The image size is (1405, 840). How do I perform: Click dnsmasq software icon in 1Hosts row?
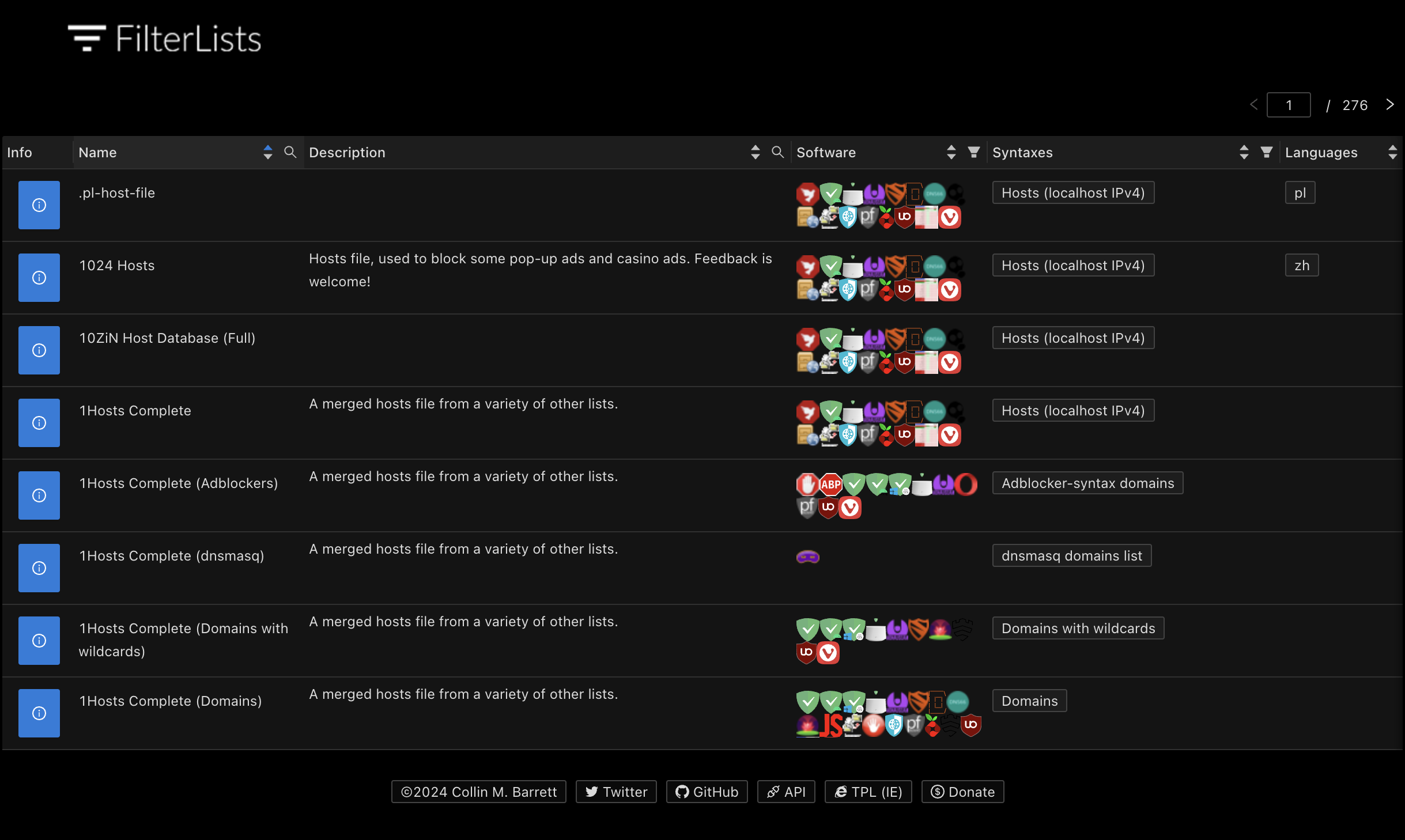[808, 557]
